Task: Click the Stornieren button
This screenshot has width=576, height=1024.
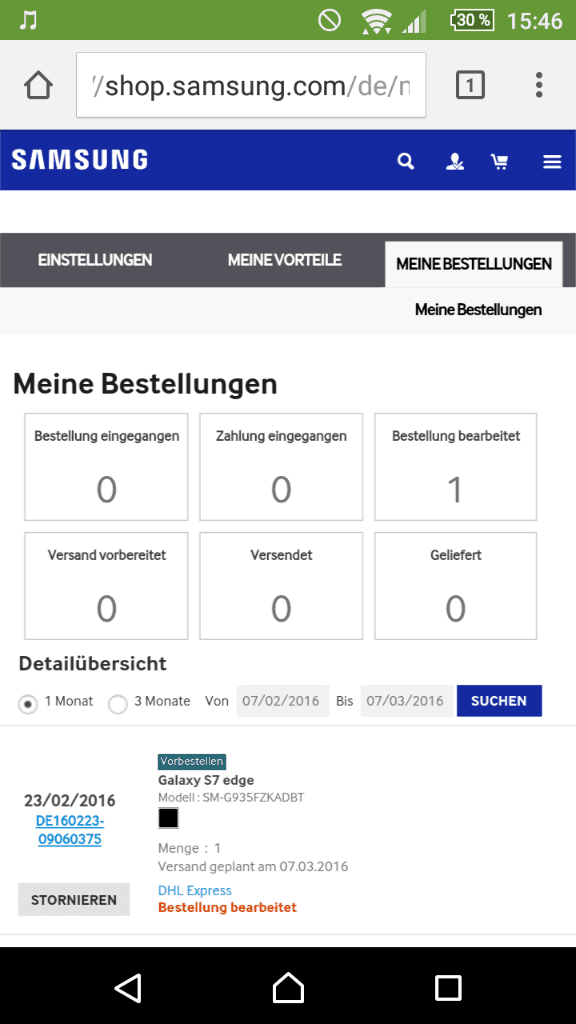Action: [74, 899]
